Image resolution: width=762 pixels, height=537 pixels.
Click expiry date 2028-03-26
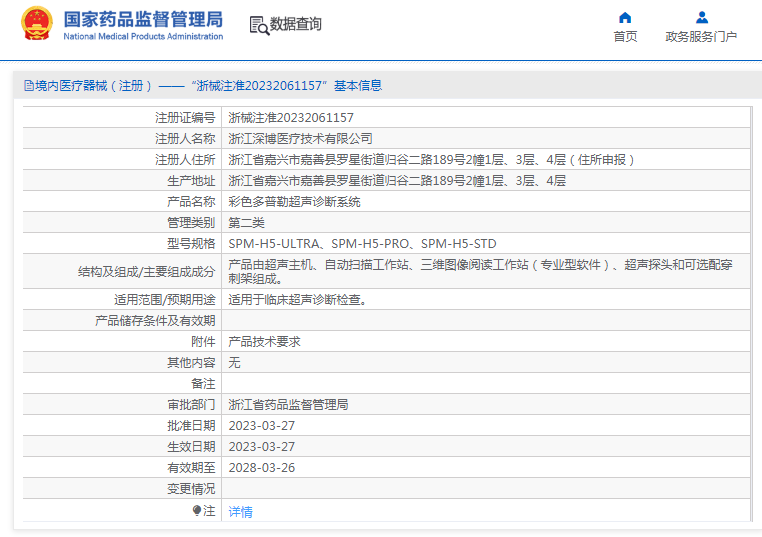coord(261,468)
